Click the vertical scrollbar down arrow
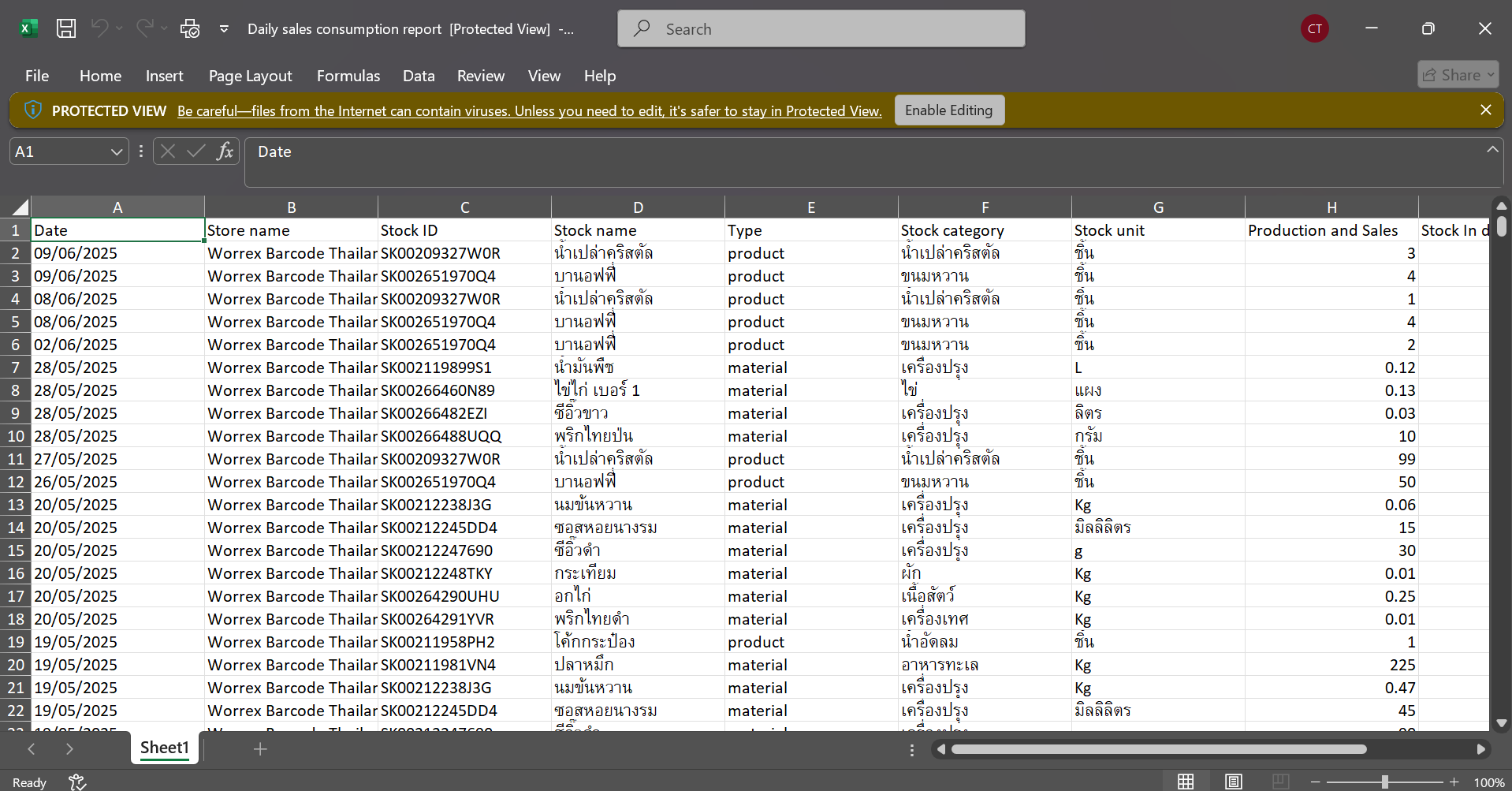1512x791 pixels. (x=1501, y=722)
